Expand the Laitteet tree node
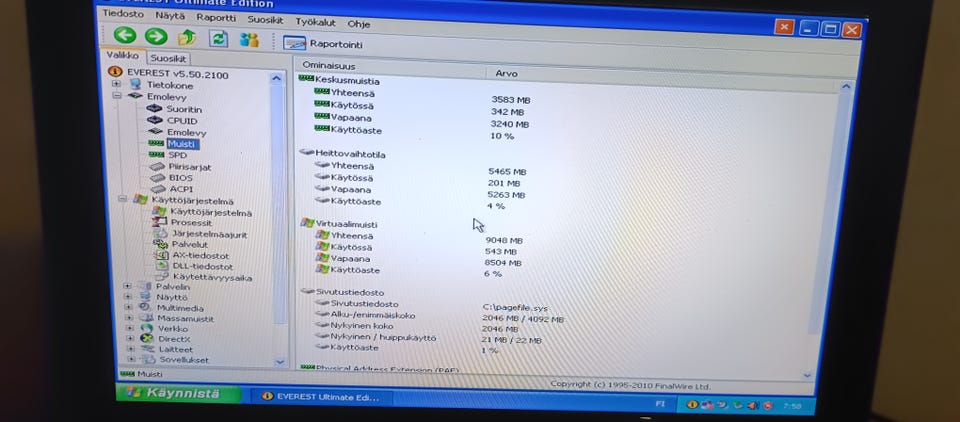Viewport: 960px width, 422px height. coord(130,349)
